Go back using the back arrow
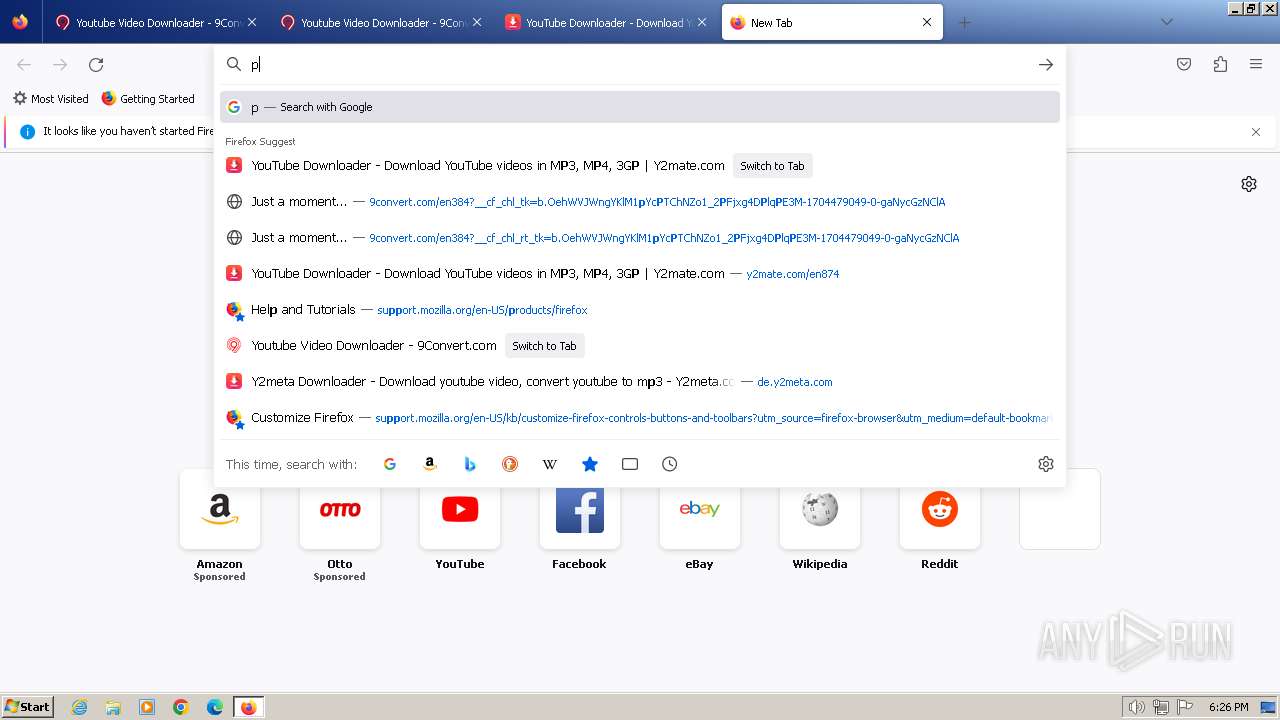Viewport: 1280px width, 720px height. [24, 64]
